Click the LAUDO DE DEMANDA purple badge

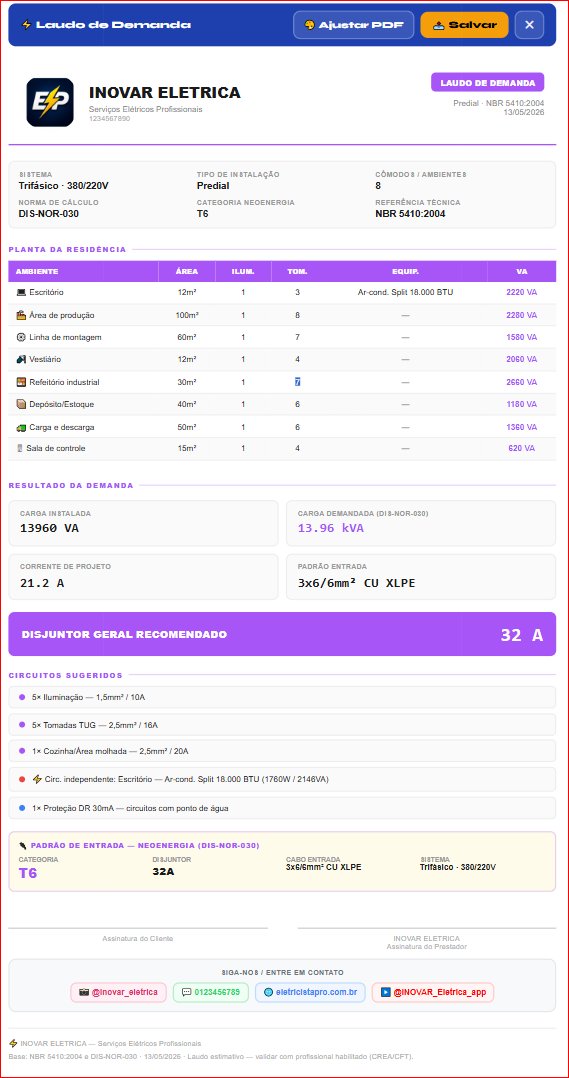487,82
